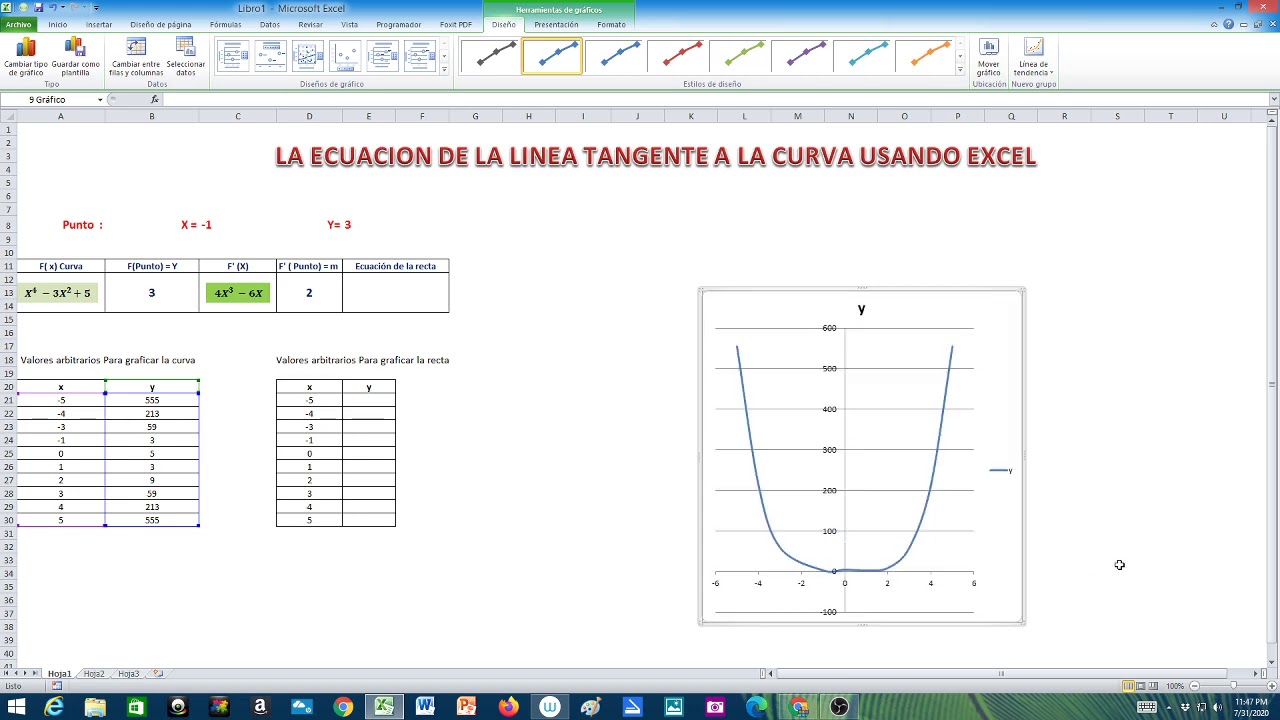Click into the formula bar
Viewport: 1280px width, 720px height.
(x=715, y=100)
